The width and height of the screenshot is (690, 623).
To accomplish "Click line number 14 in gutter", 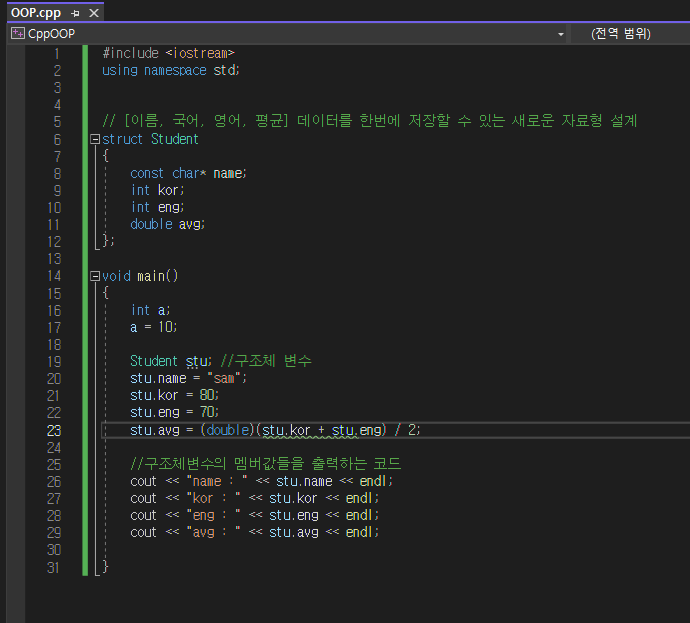I will 54,276.
